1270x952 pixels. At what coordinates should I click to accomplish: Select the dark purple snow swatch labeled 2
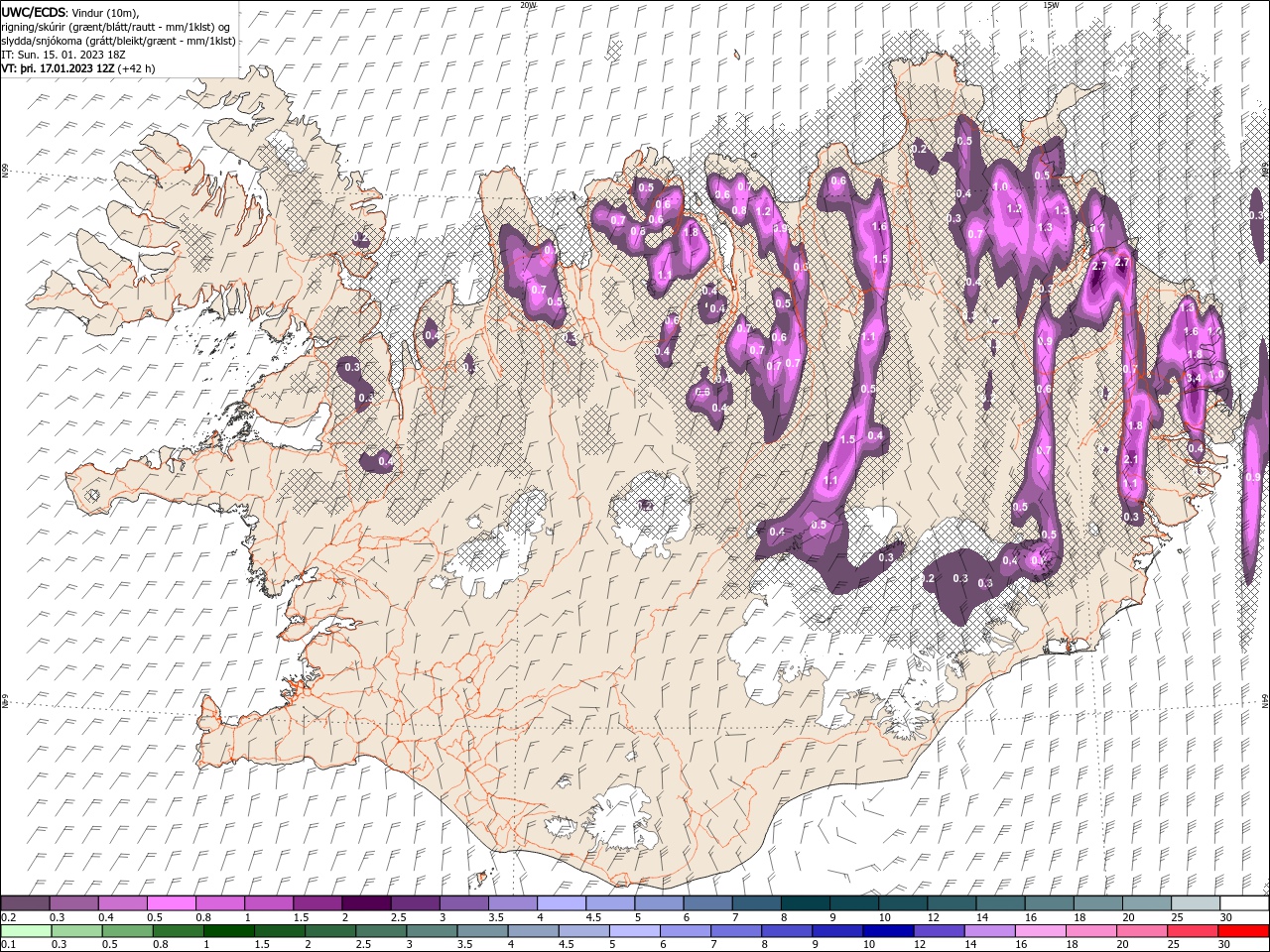(365, 903)
